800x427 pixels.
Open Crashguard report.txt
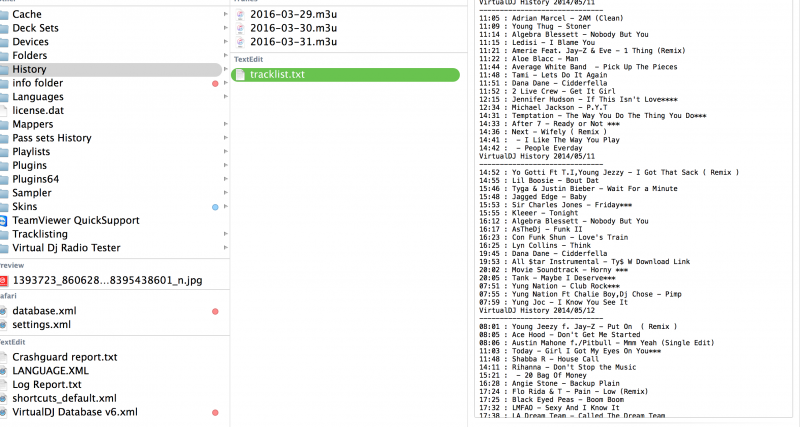64,358
